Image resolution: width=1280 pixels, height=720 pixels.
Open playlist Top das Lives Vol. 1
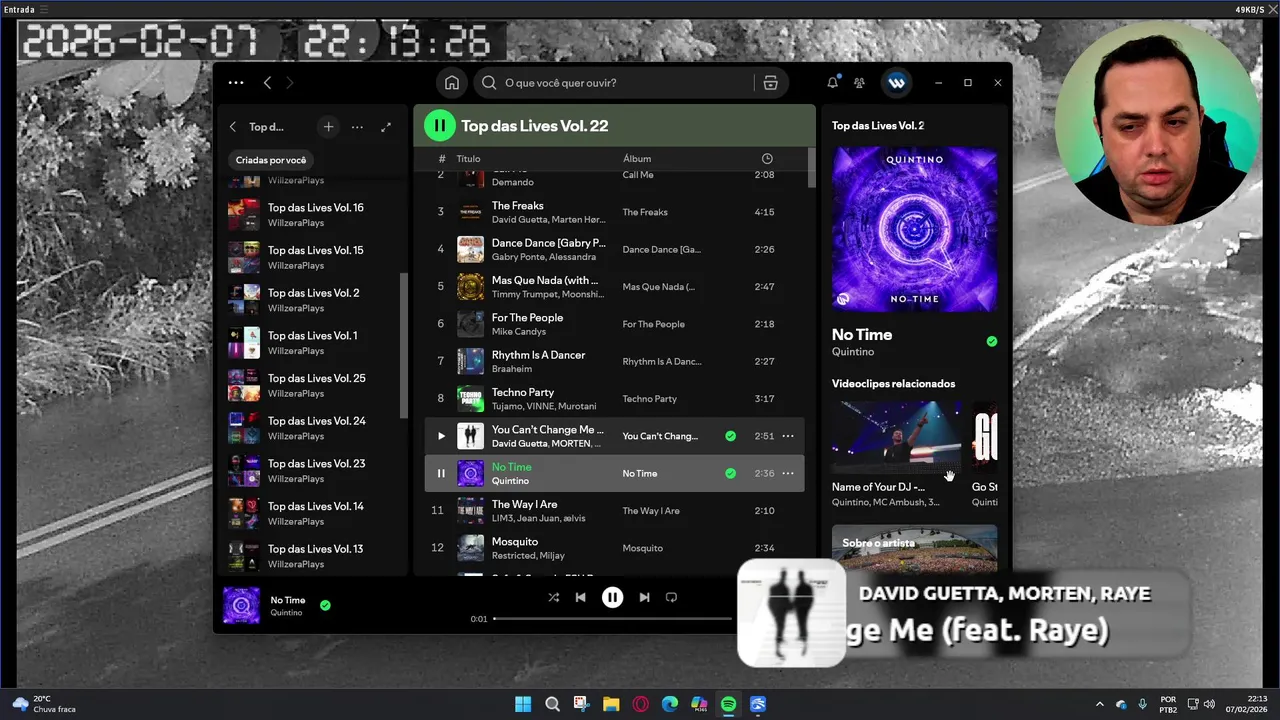(313, 342)
